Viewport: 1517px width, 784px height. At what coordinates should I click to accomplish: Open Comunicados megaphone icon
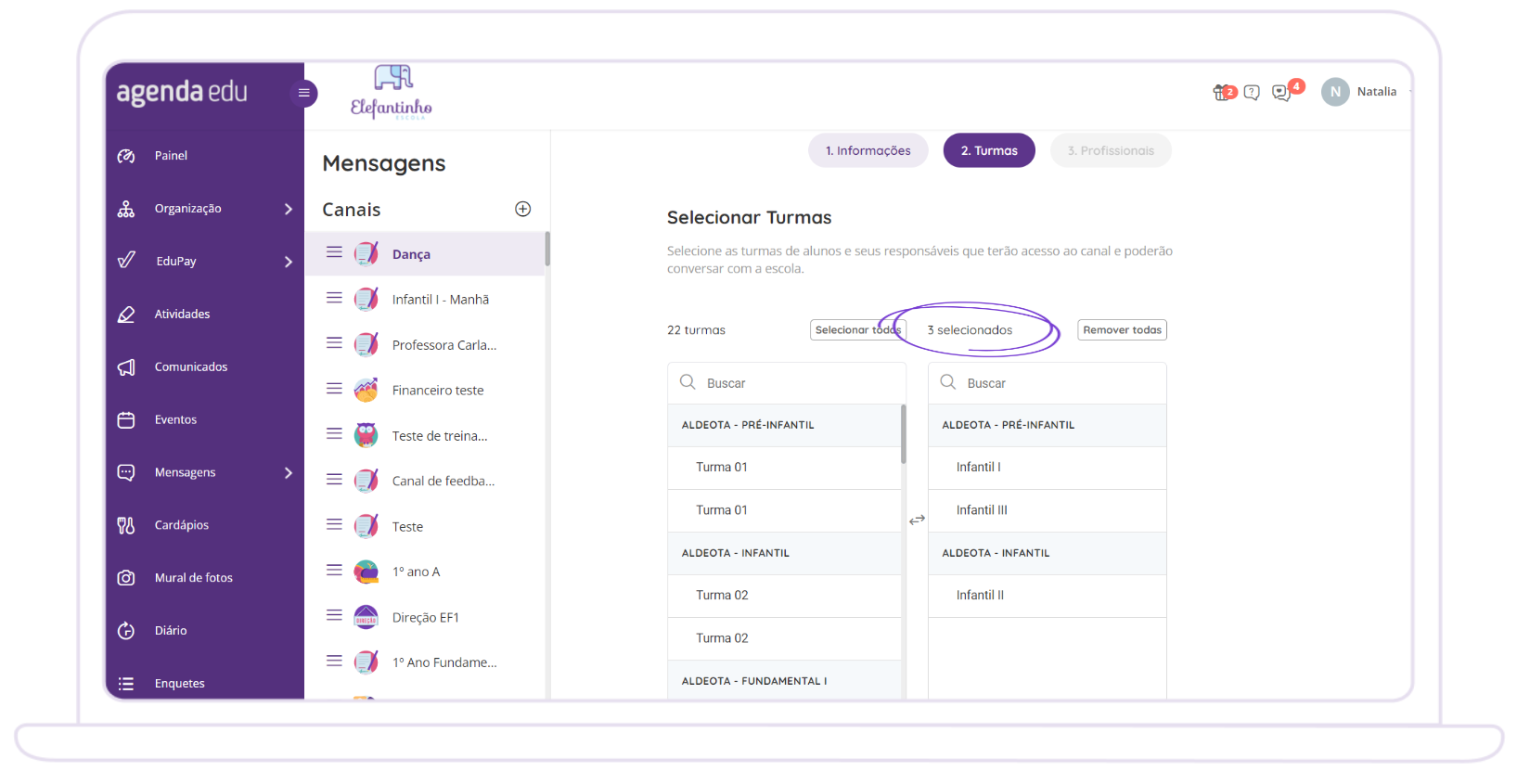coord(126,367)
